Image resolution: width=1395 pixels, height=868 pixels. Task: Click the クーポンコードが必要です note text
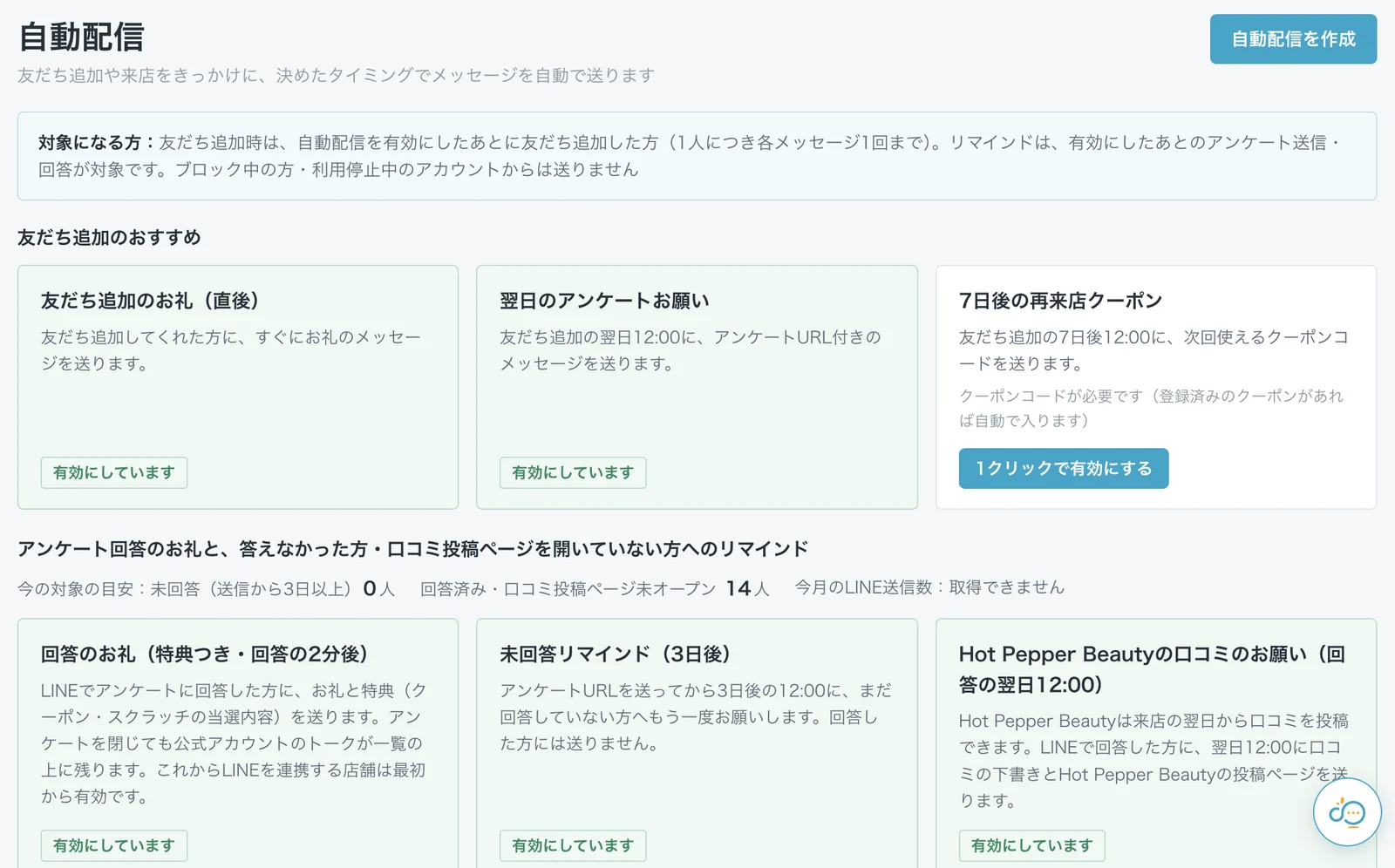point(1151,408)
